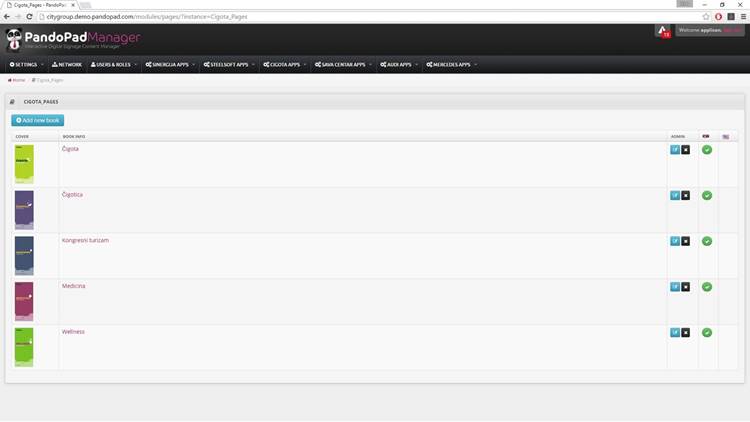This screenshot has height=422, width=750.
Task: Click the Cigota_Pages breadcrumb item
Action: pos(47,80)
